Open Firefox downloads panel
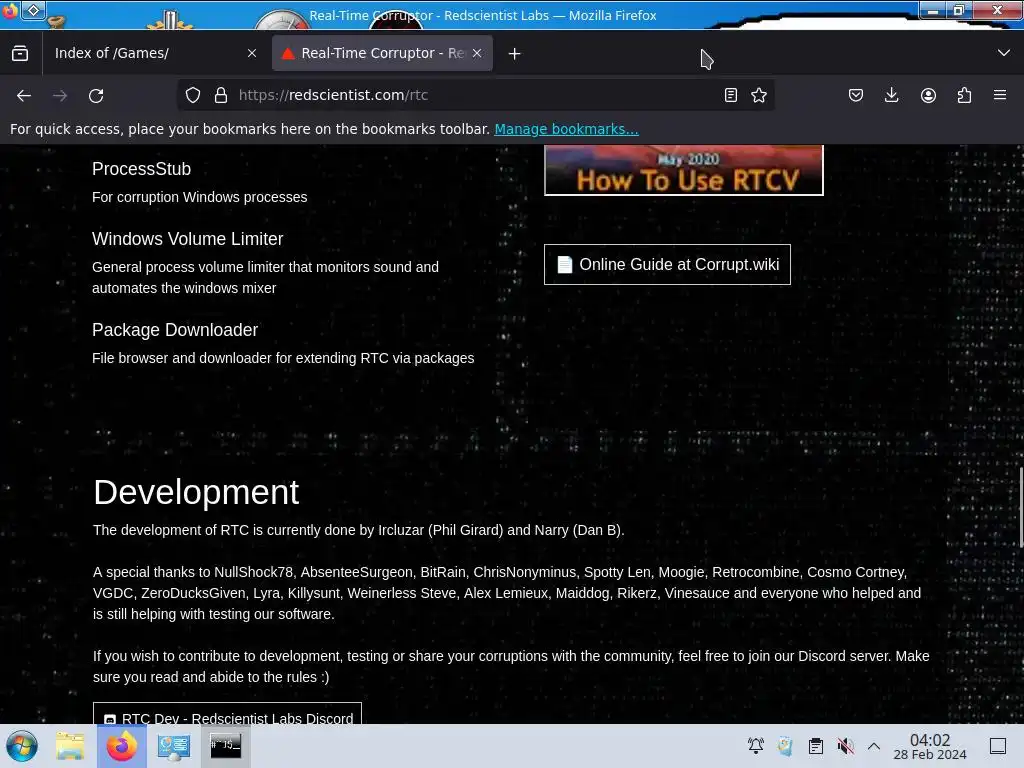The width and height of the screenshot is (1024, 768). coord(891,95)
